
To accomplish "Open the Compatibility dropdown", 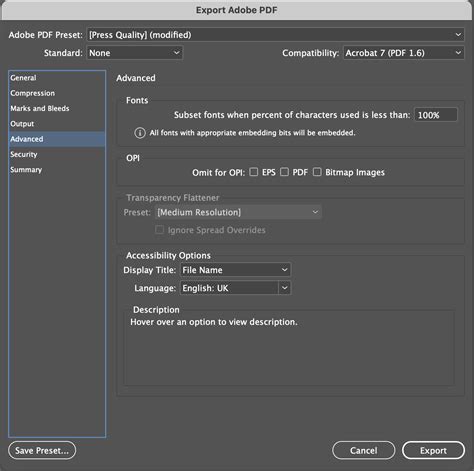I will pyautogui.click(x=404, y=53).
